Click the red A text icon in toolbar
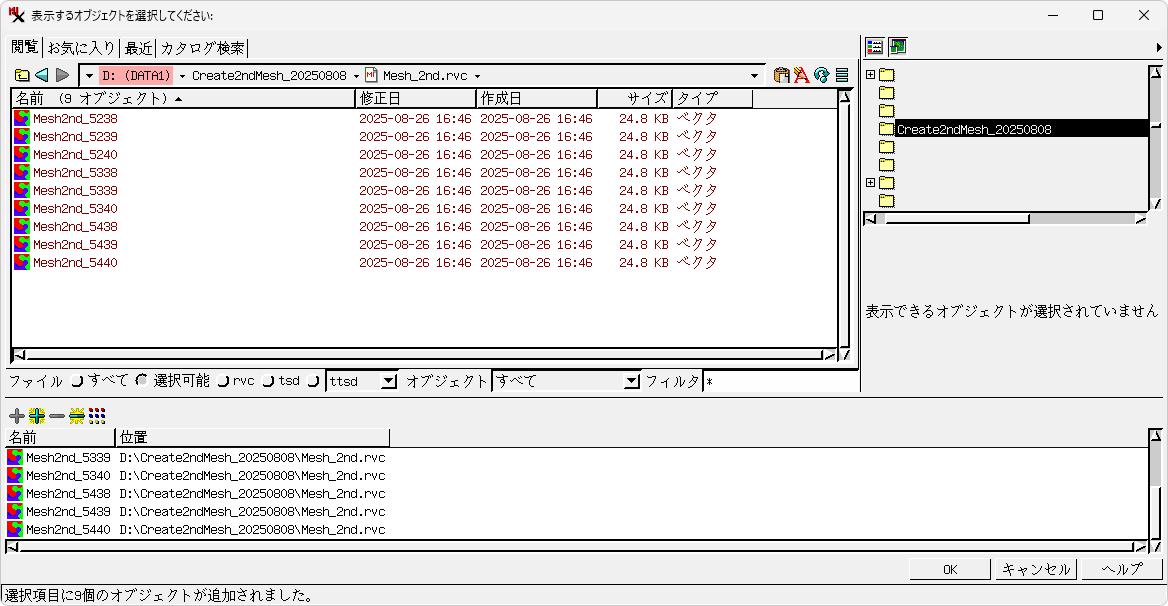The height and width of the screenshot is (606, 1168). pos(802,75)
